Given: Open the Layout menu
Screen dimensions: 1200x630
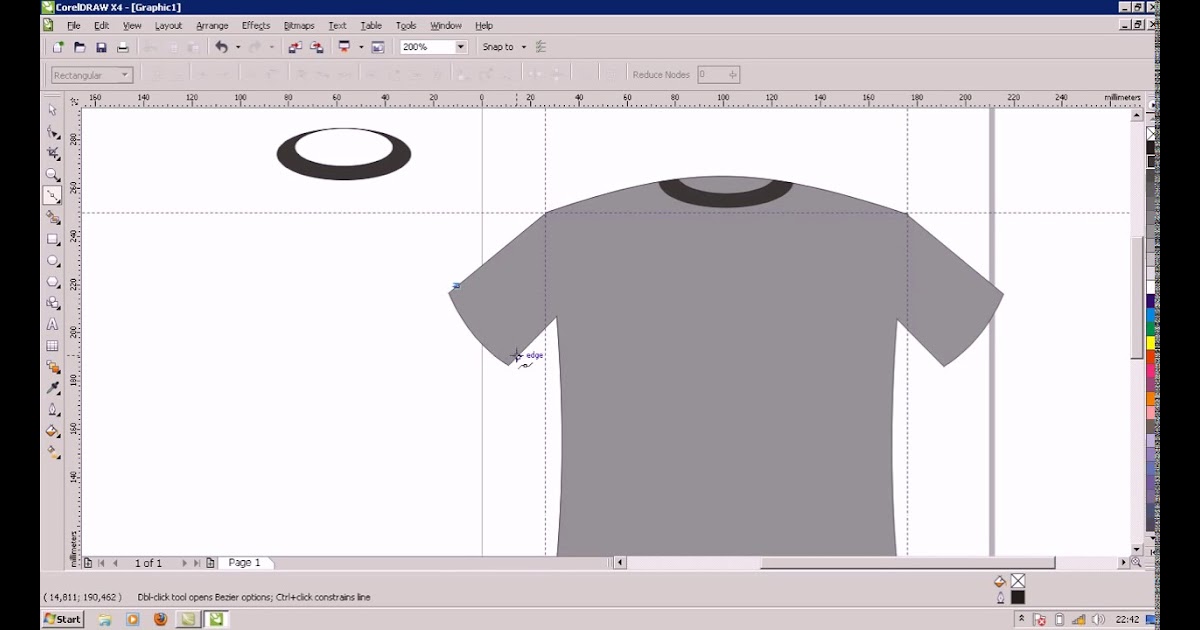Looking at the screenshot, I should click(x=168, y=25).
